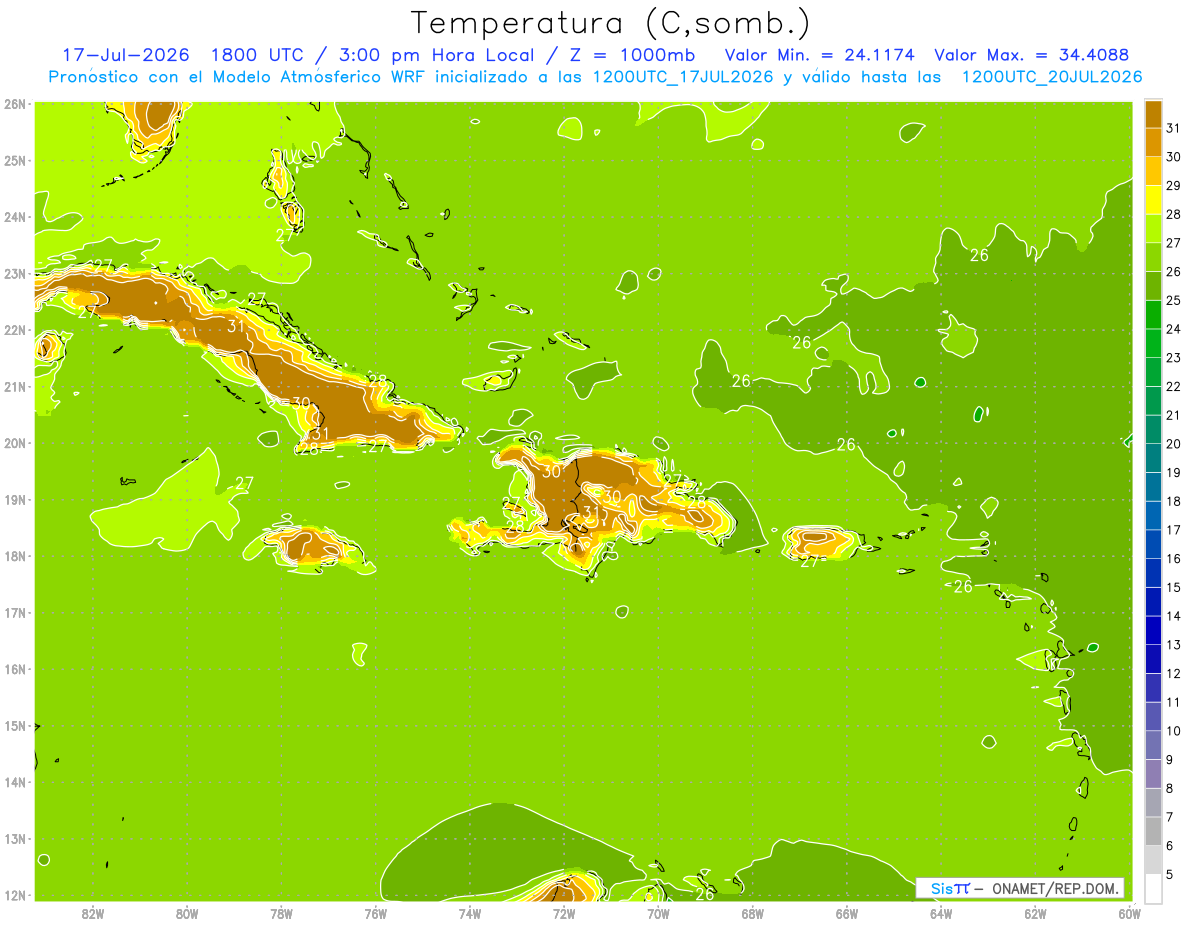Click color scale value 28
The width and height of the screenshot is (1200, 927).
[x=1174, y=214]
